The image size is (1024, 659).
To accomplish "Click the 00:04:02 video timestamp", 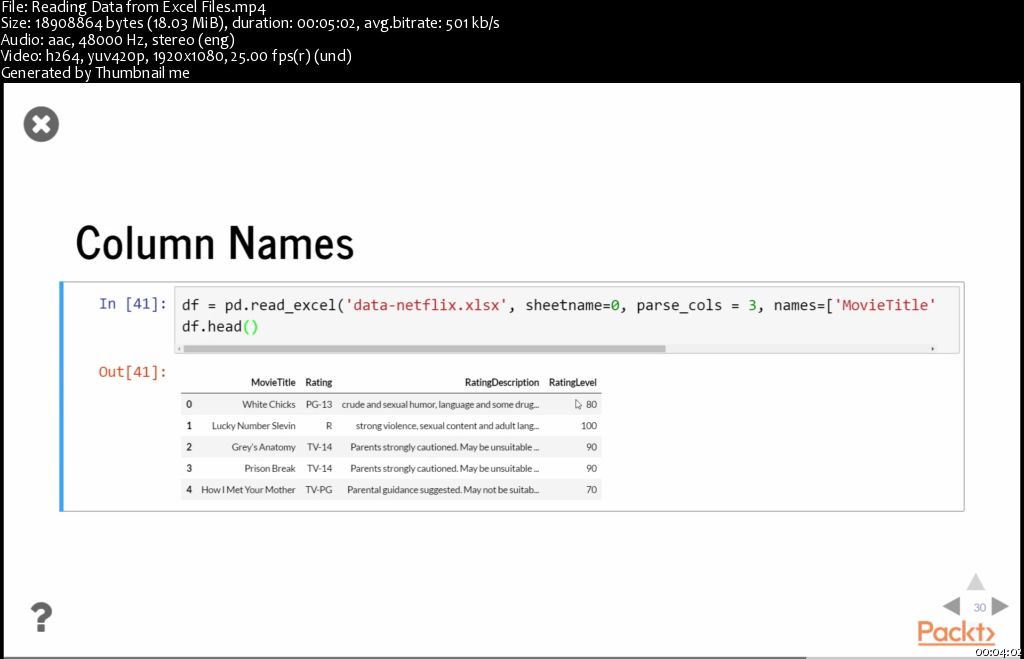I will pyautogui.click(x=999, y=652).
